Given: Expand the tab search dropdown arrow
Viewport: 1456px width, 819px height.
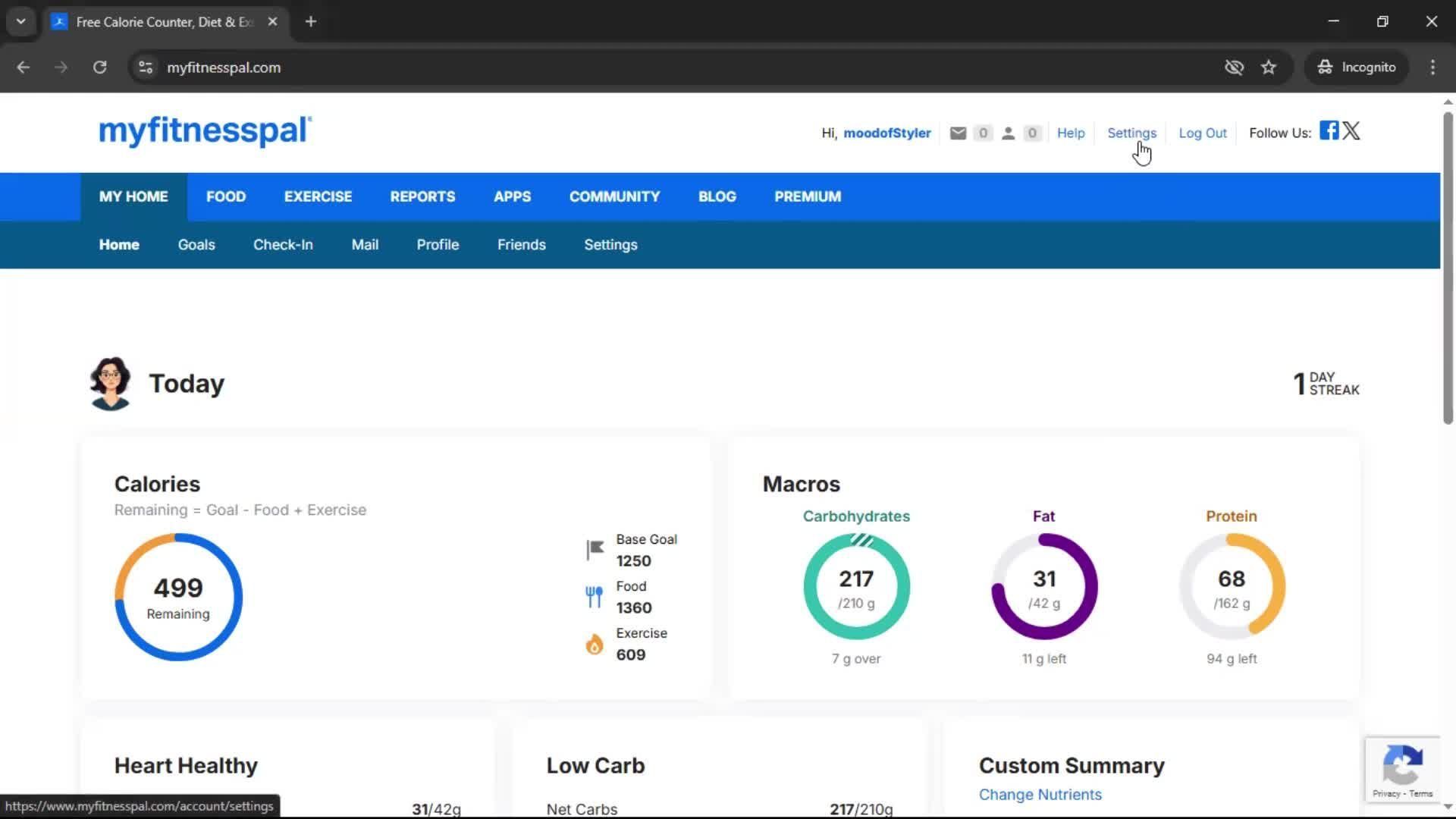Looking at the screenshot, I should click(21, 21).
